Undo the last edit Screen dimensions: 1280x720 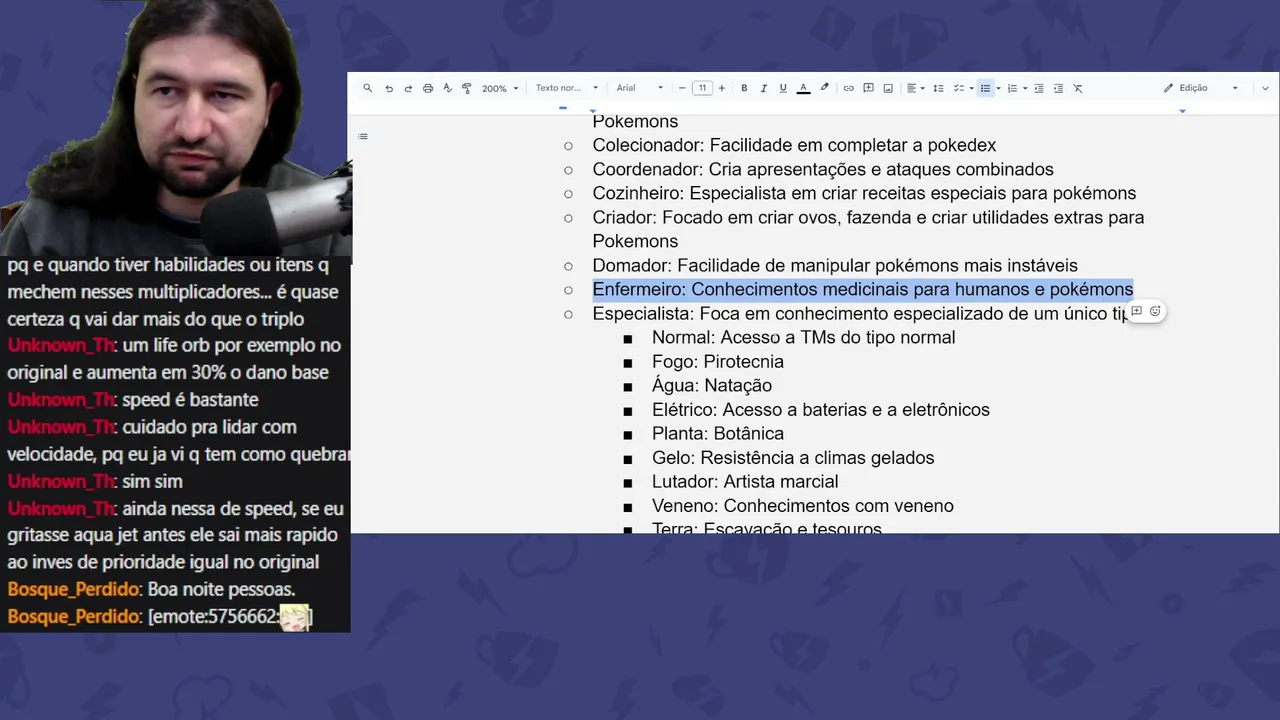[x=389, y=88]
